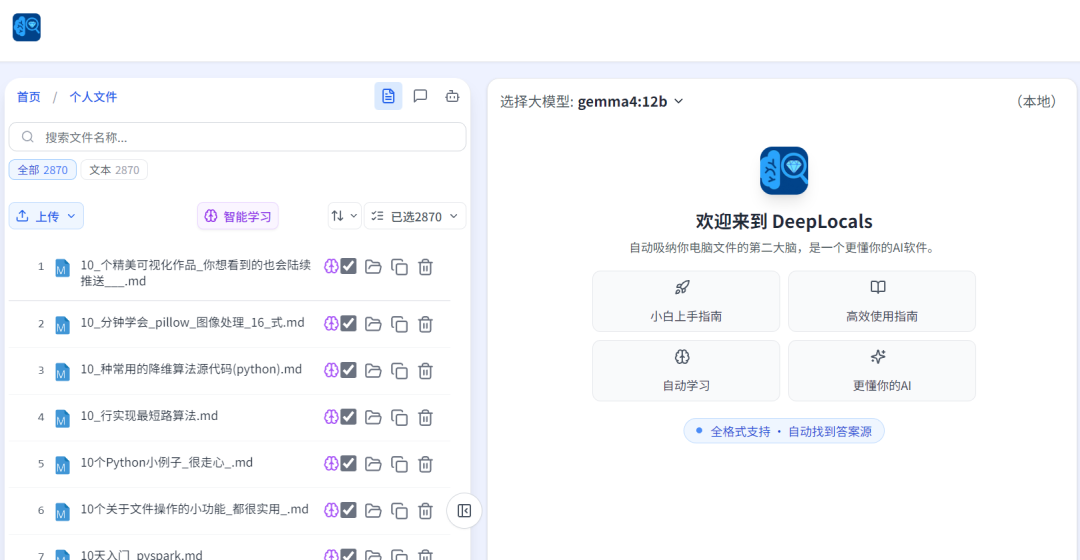1080x560 pixels.
Task: Select the 文本 2870 filter tab
Action: pyautogui.click(x=114, y=169)
